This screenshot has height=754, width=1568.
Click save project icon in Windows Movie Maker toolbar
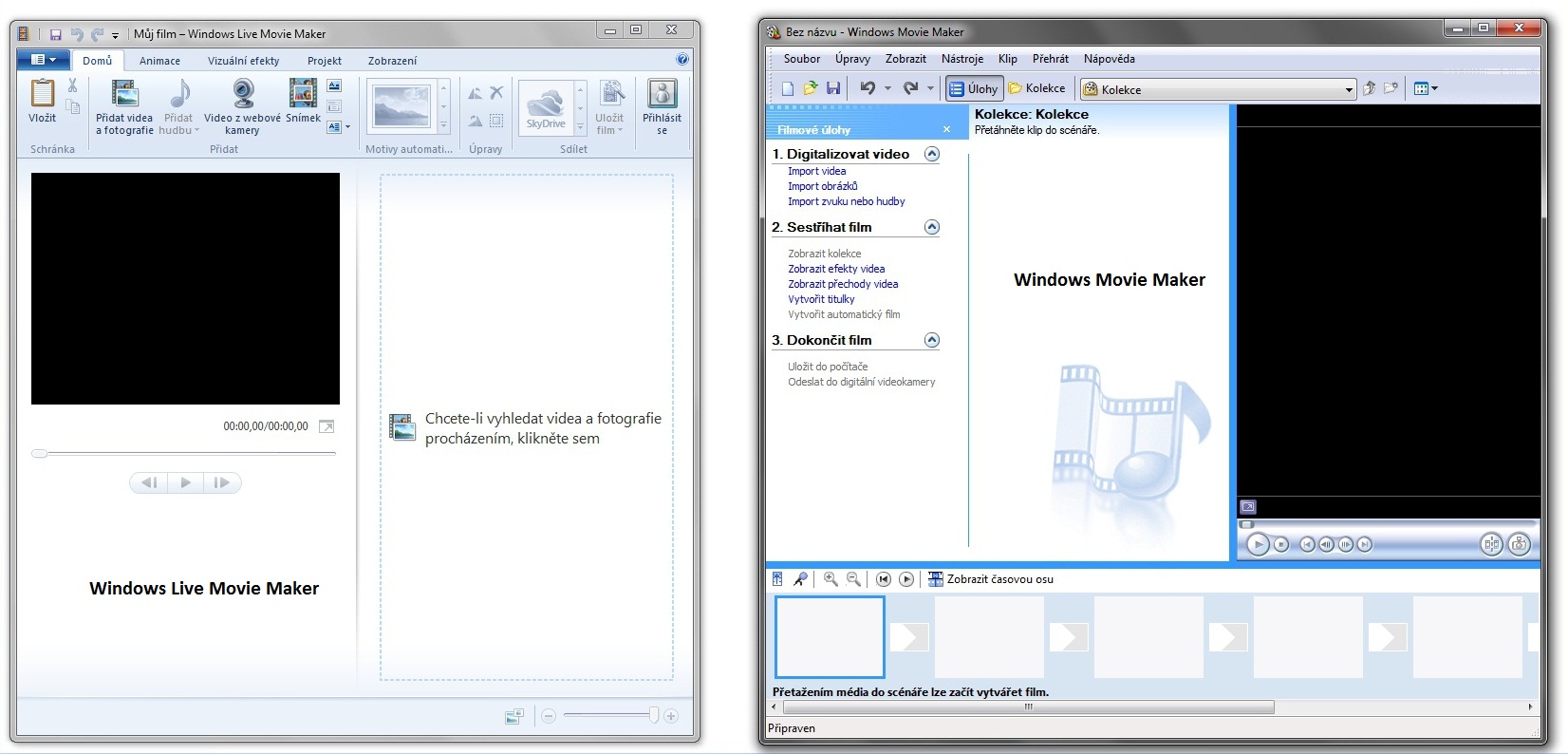click(833, 88)
